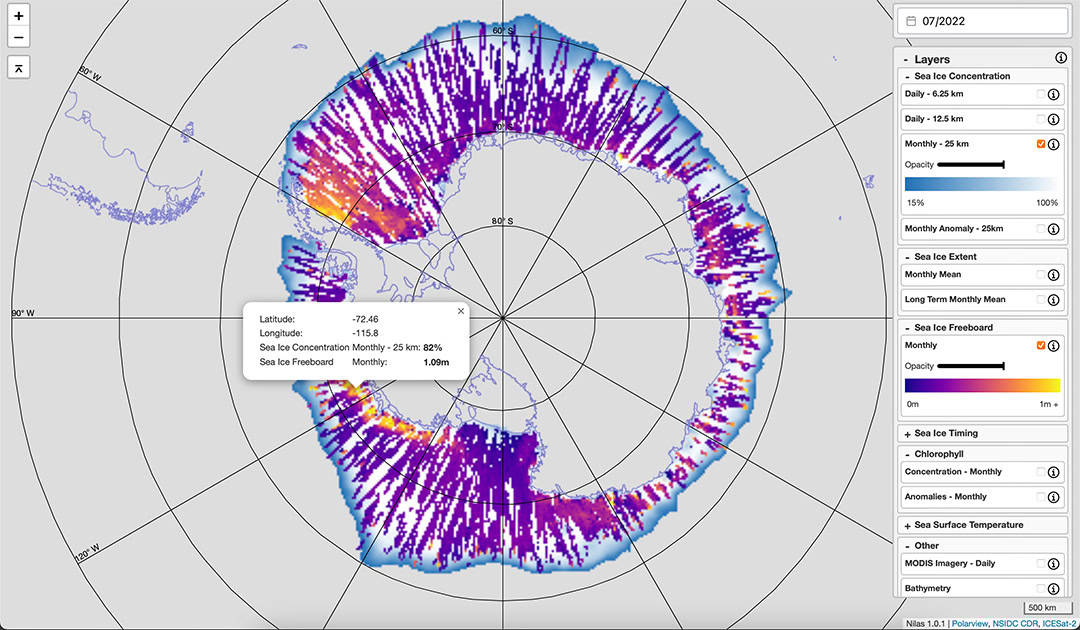Show info for Bathymetry layer
The width and height of the screenshot is (1080, 630).
pos(1053,588)
